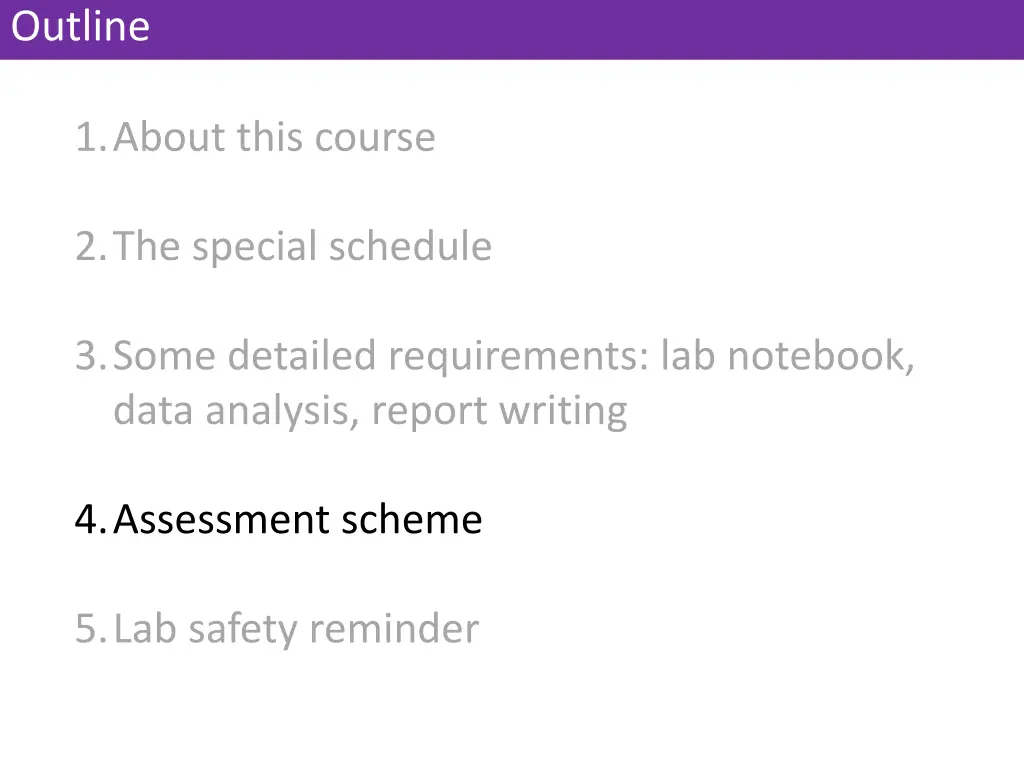The width and height of the screenshot is (1024, 768).
Task: Click the "Some detailed requirements" text
Action: 381,356
